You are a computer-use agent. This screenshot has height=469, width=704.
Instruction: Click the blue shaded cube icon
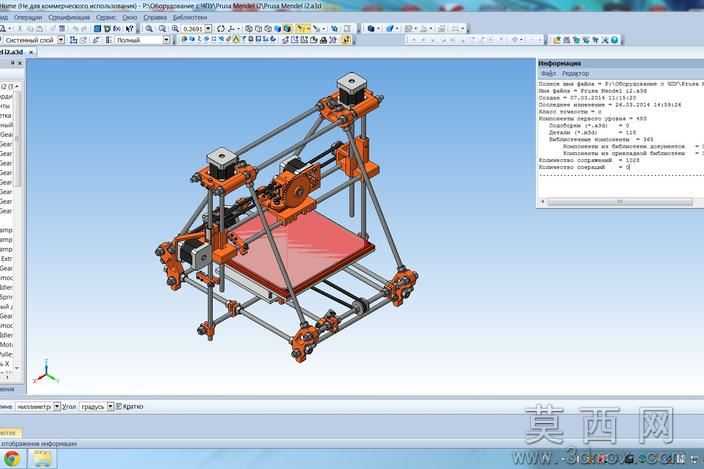pyautogui.click(x=277, y=29)
